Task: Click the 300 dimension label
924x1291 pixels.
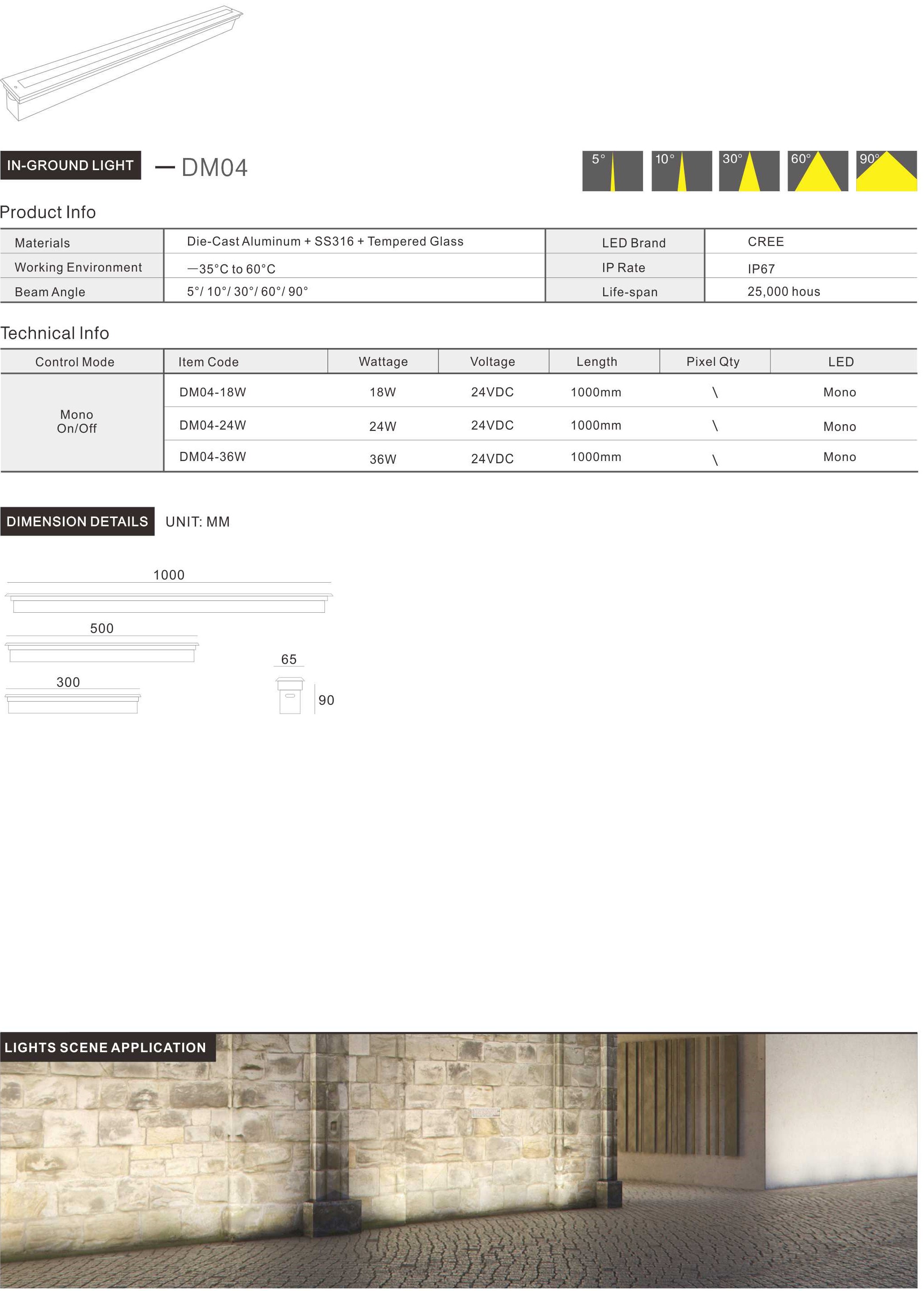Action: tap(68, 681)
